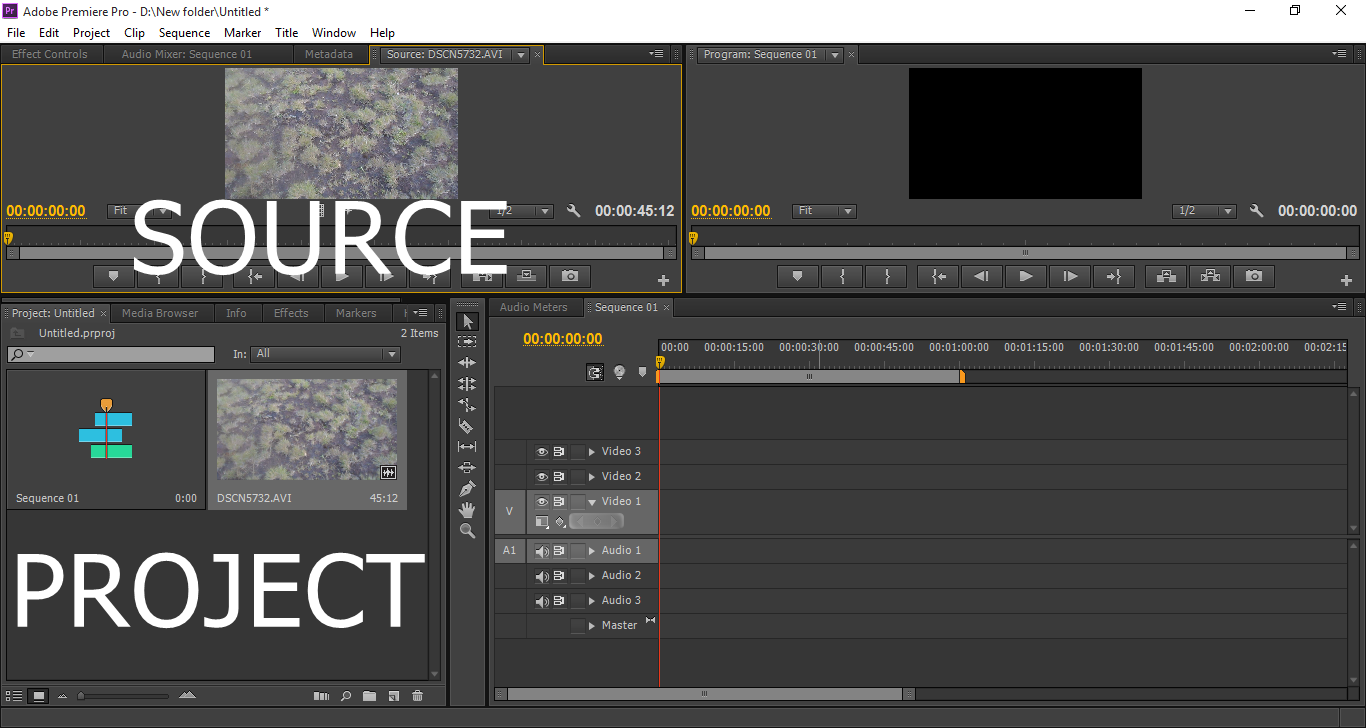Switch to the Audio Meters tab
Image resolution: width=1366 pixels, height=728 pixels.
[533, 307]
